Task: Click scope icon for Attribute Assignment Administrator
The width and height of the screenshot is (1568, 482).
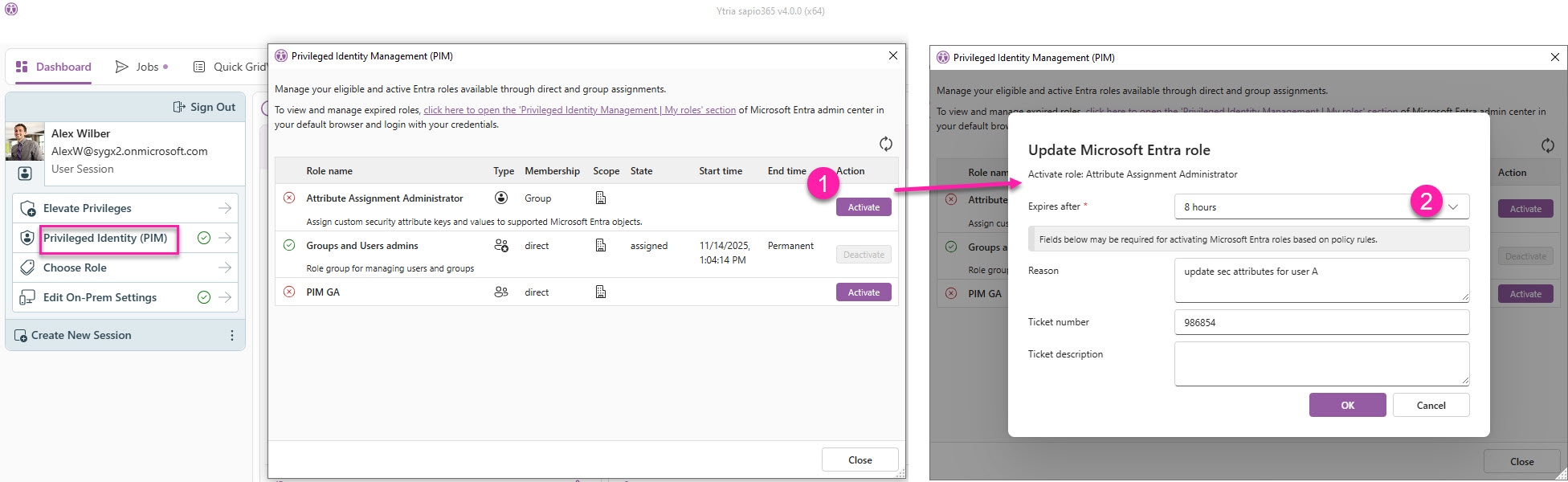Action: [x=600, y=198]
